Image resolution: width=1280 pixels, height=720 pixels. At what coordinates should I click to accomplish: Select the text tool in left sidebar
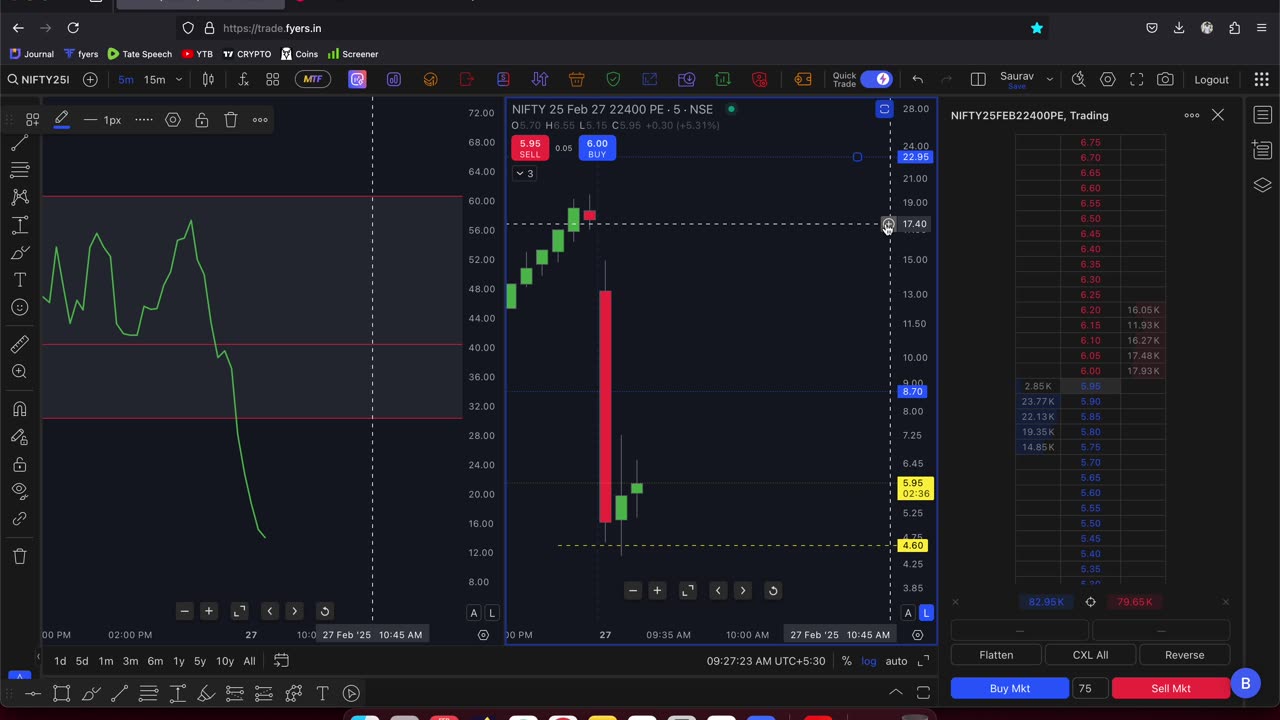[x=19, y=280]
